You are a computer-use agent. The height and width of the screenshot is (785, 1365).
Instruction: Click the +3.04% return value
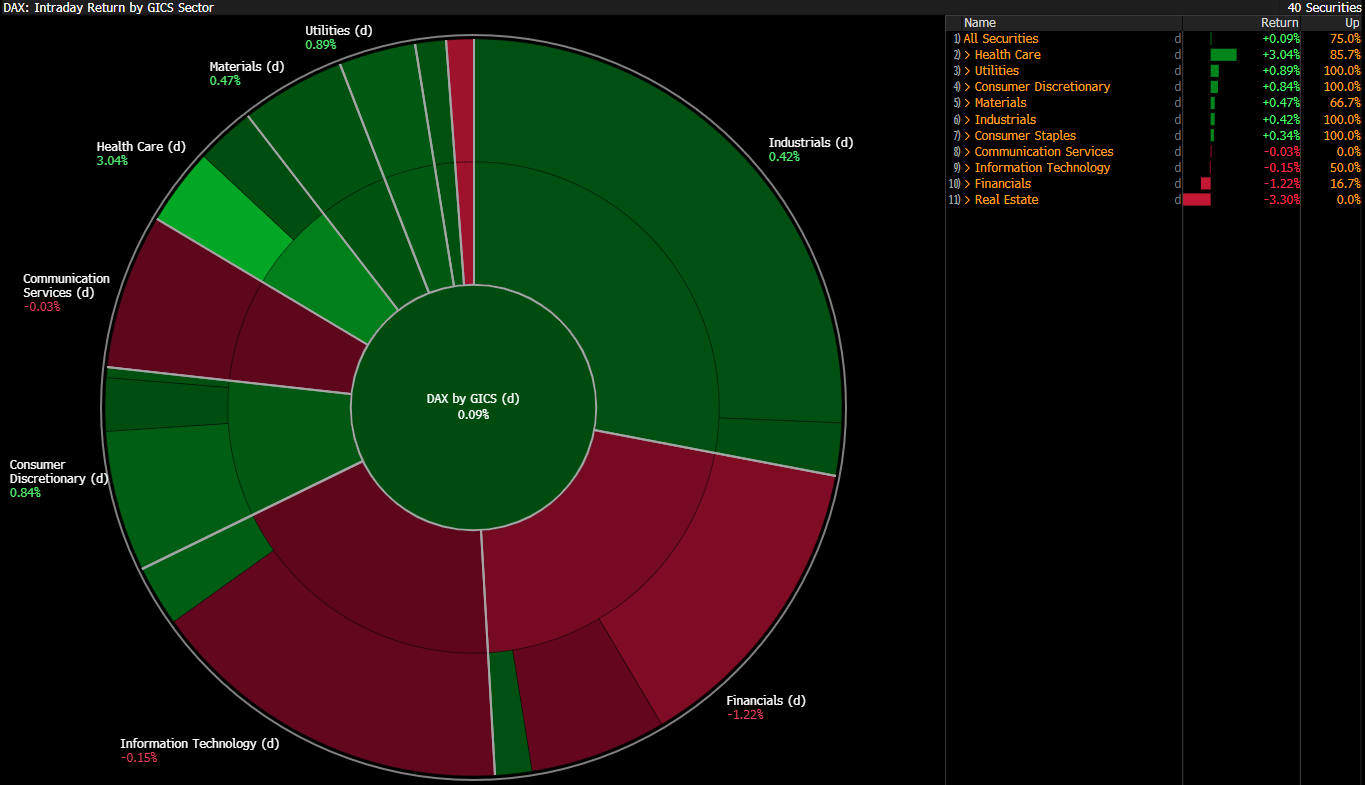point(1281,55)
